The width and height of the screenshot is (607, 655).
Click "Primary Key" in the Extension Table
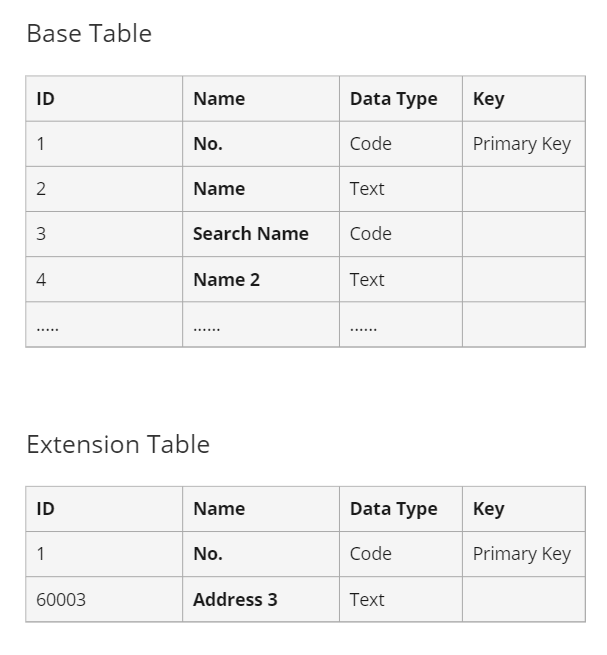tap(521, 554)
